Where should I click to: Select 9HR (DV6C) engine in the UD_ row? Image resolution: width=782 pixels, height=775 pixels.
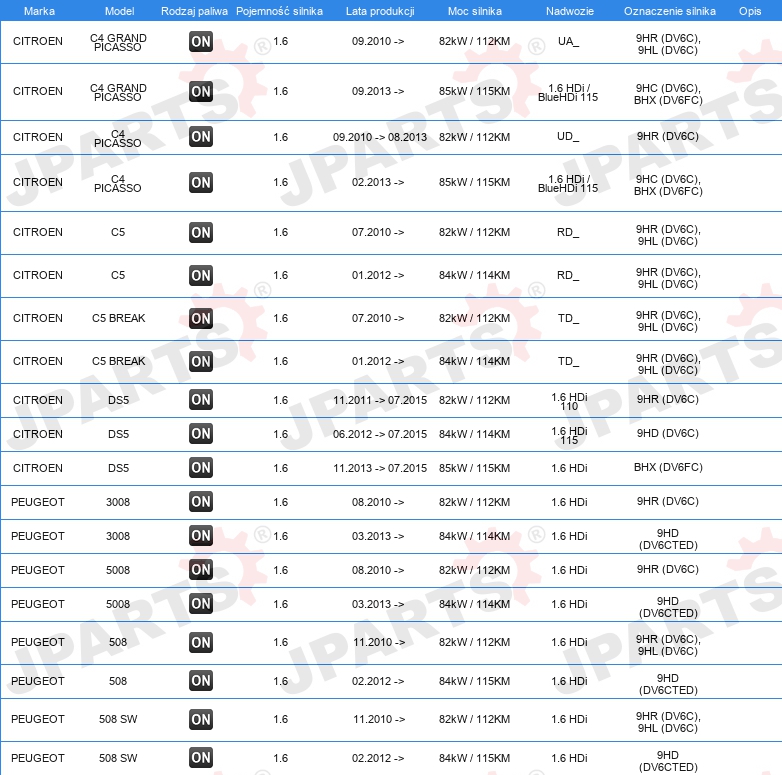pos(668,136)
